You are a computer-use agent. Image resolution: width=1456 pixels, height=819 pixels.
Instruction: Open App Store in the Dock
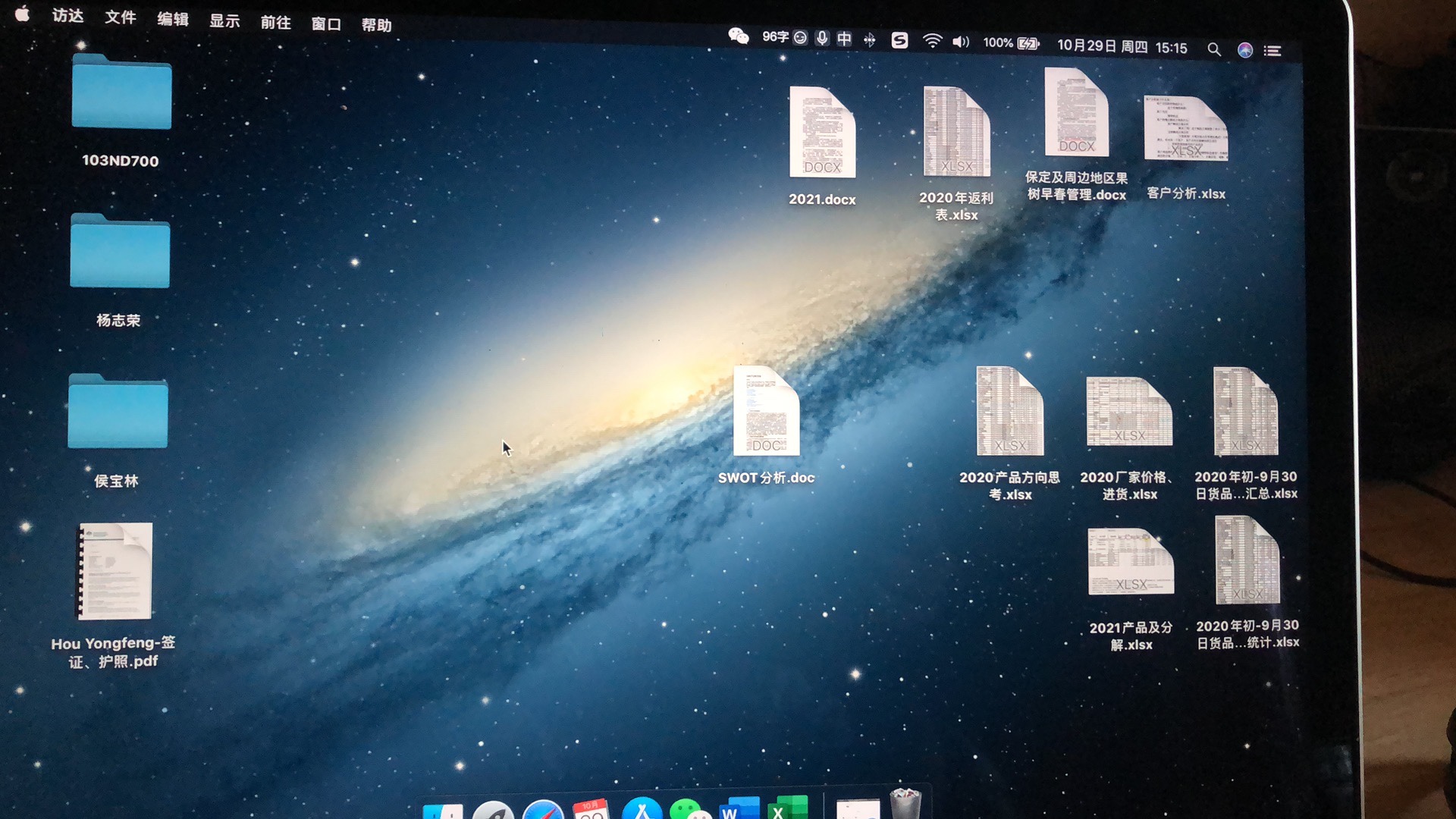pyautogui.click(x=642, y=810)
